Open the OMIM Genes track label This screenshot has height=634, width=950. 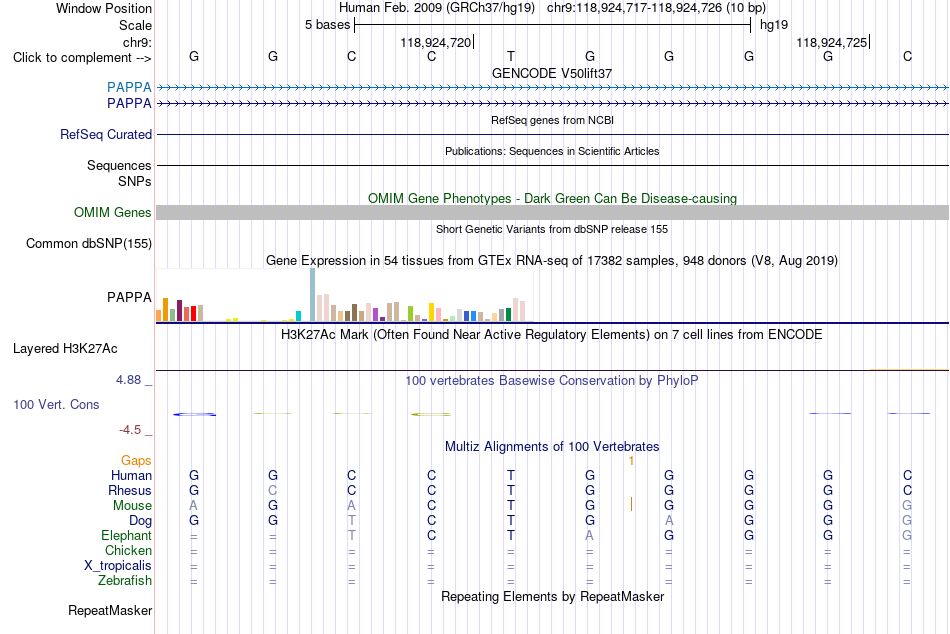[112, 213]
